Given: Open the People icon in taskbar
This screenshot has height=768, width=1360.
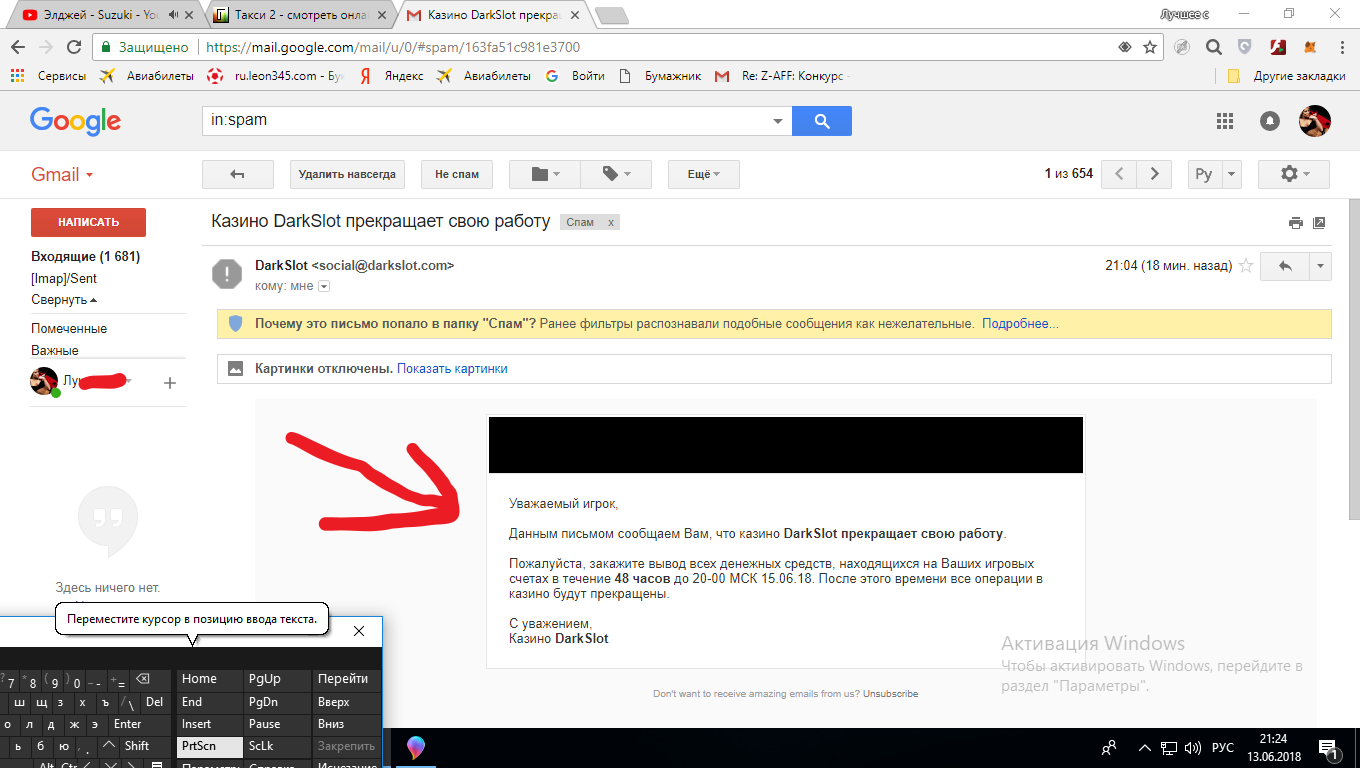Looking at the screenshot, I should click(x=1109, y=747).
